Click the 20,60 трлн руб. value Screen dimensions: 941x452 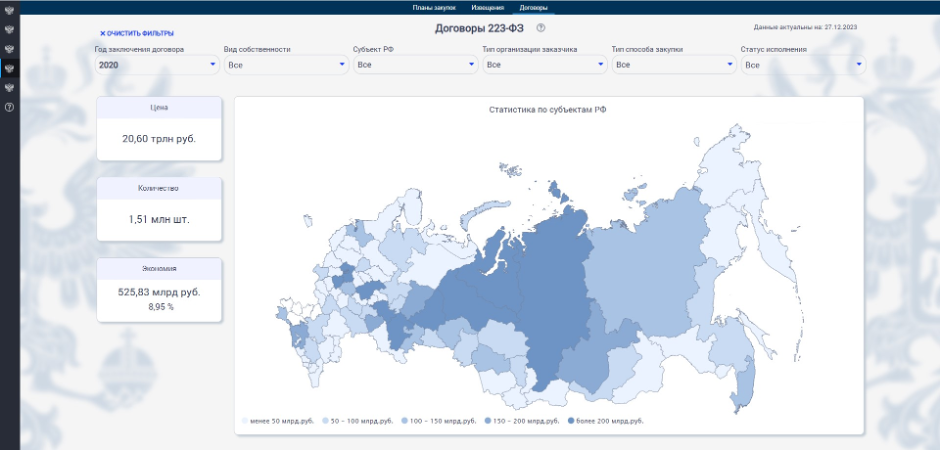click(x=159, y=139)
